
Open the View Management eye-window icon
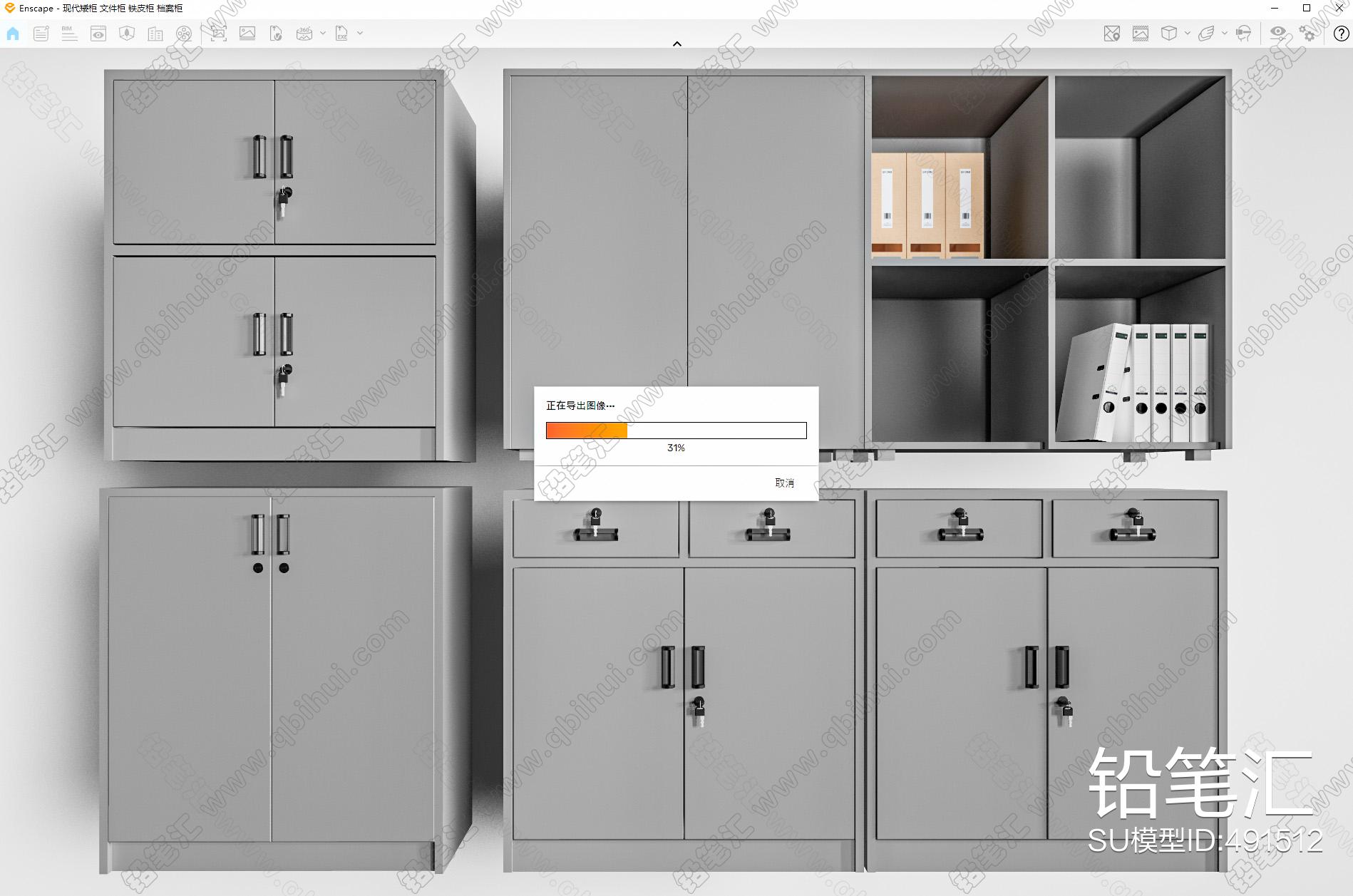pos(98,34)
